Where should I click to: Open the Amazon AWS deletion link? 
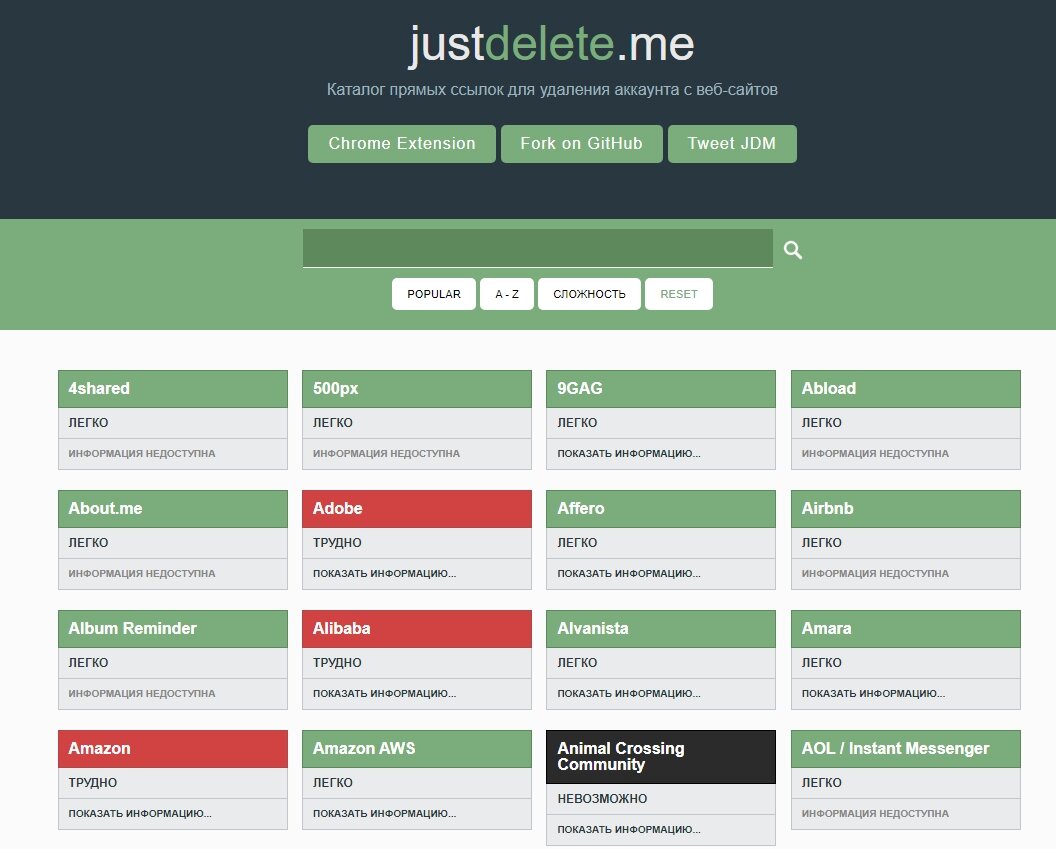tap(417, 748)
